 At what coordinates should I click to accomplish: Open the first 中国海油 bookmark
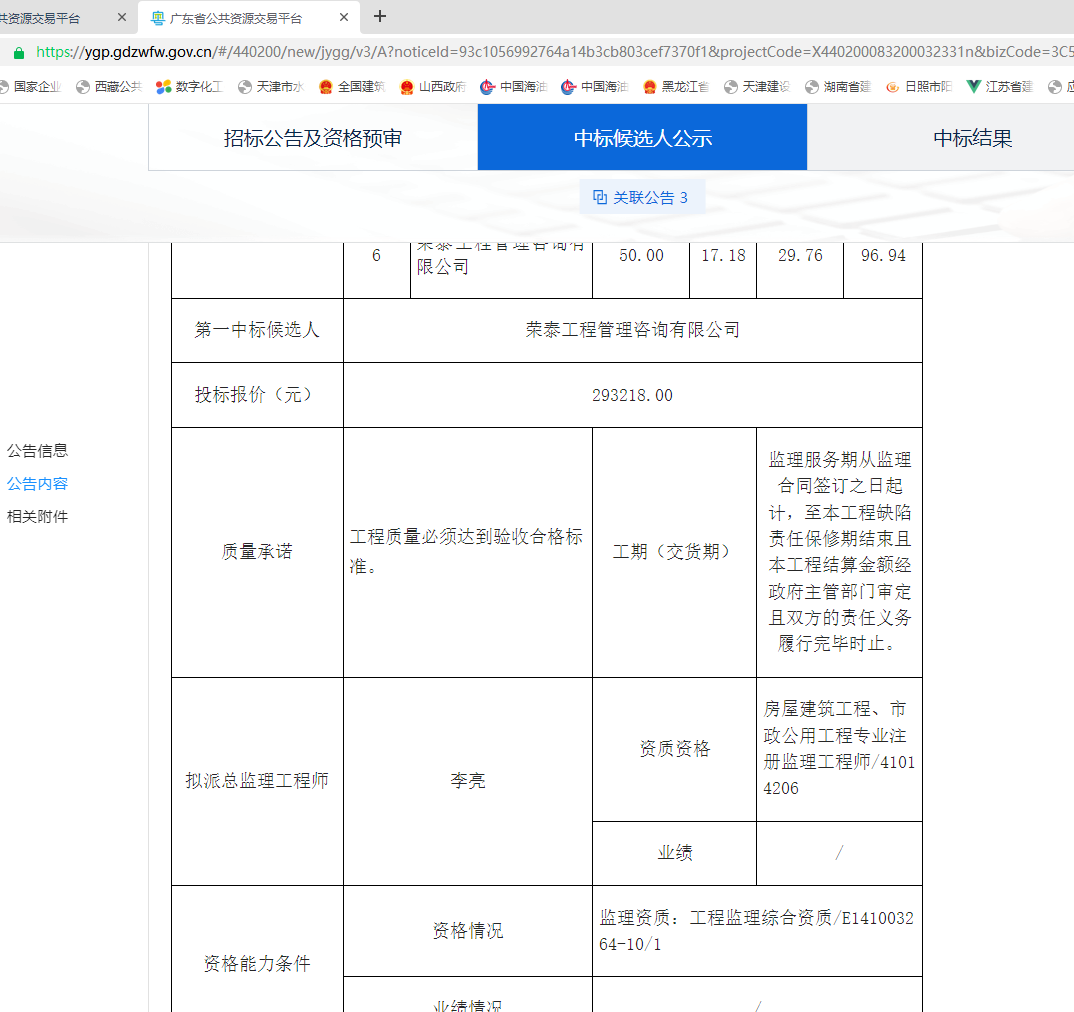[514, 87]
